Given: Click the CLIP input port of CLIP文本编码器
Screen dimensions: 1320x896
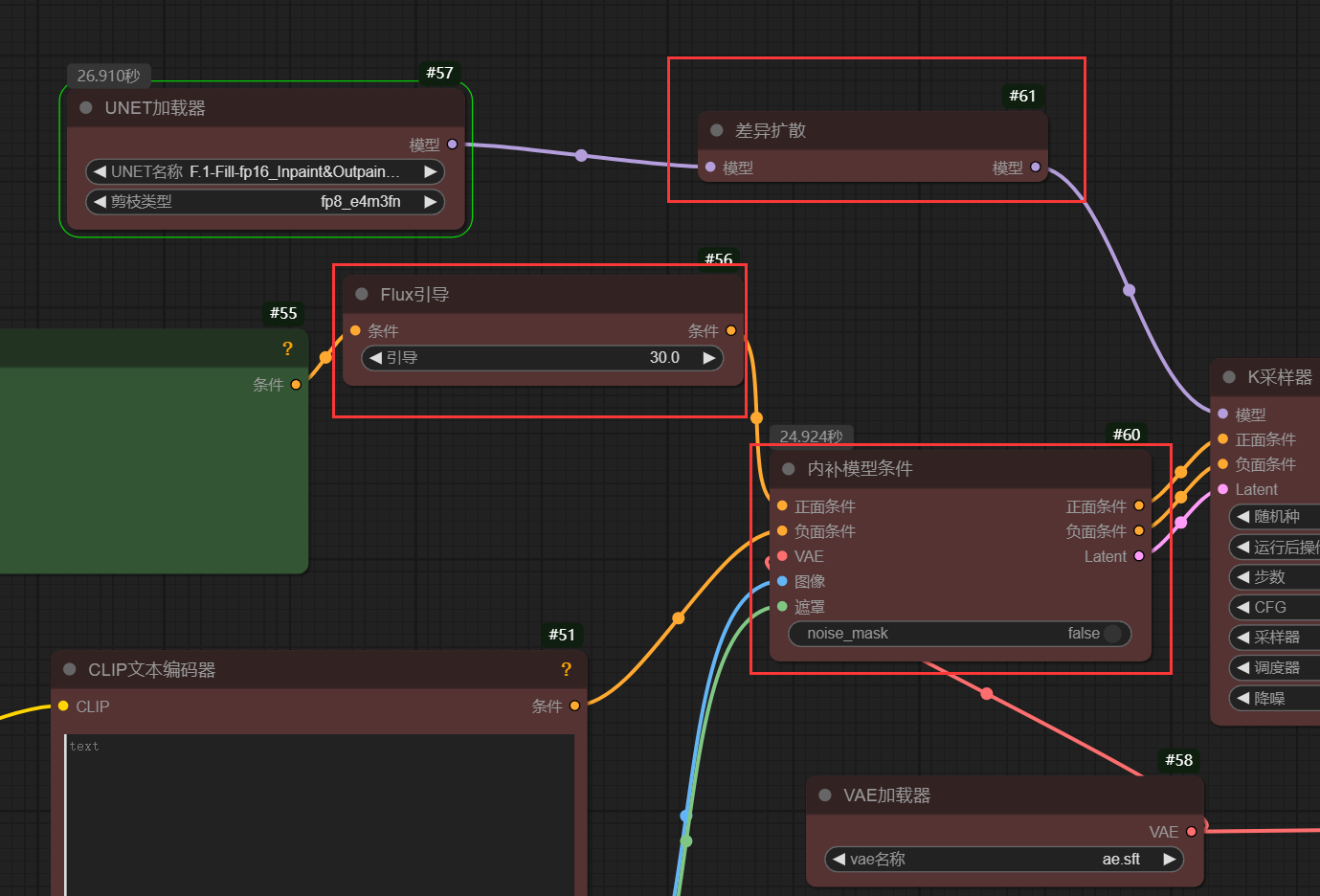Looking at the screenshot, I should pos(63,706).
